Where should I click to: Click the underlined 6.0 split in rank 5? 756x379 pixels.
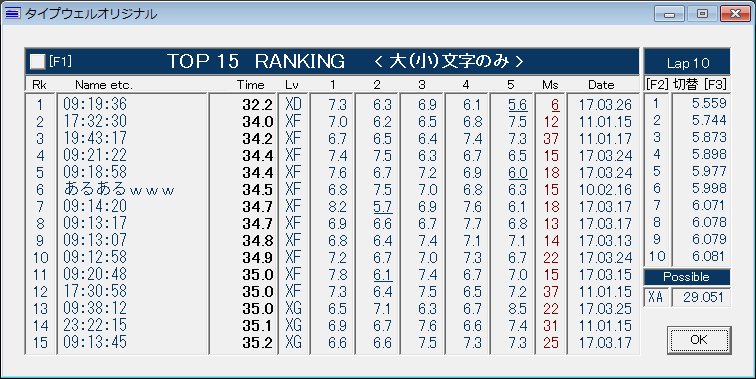[517, 173]
